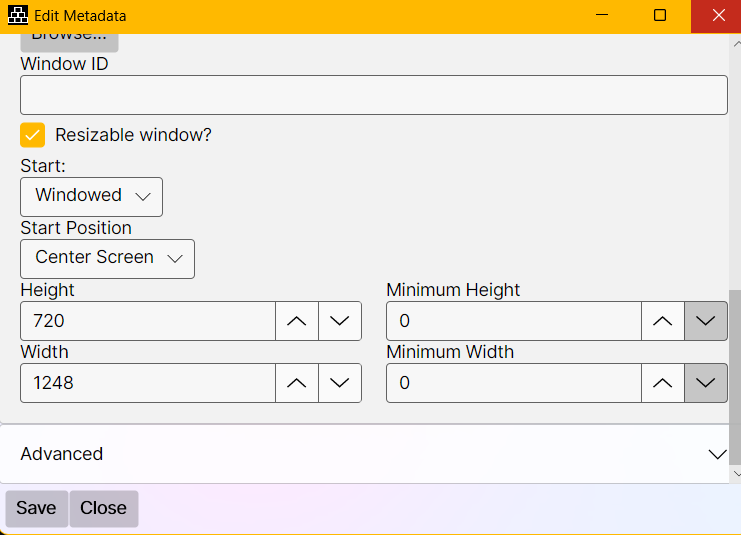Click the Edit Metadata app icon
Screen dimensions: 741x535
point(17,16)
